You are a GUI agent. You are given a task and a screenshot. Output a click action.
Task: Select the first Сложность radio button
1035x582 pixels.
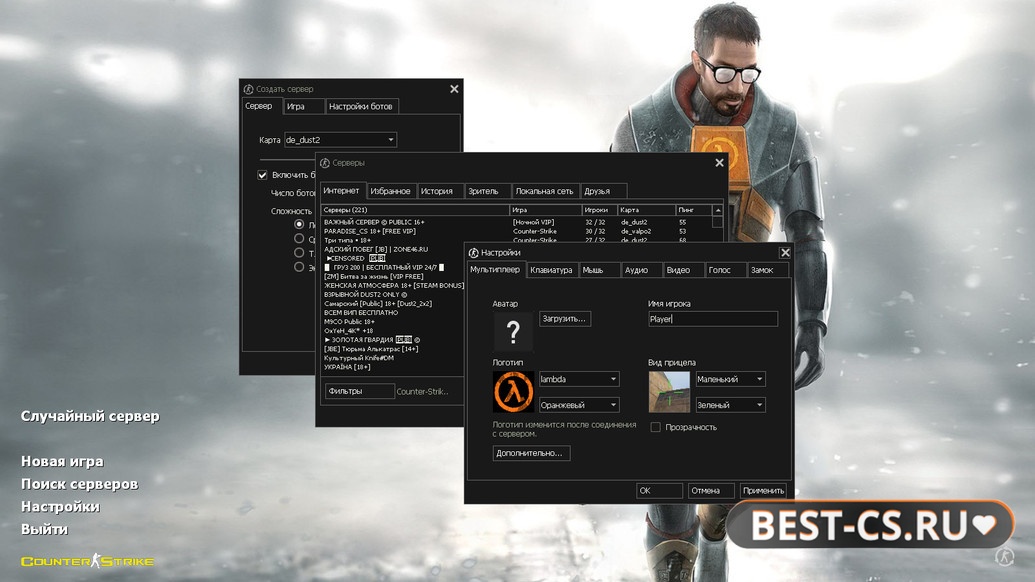tap(299, 224)
